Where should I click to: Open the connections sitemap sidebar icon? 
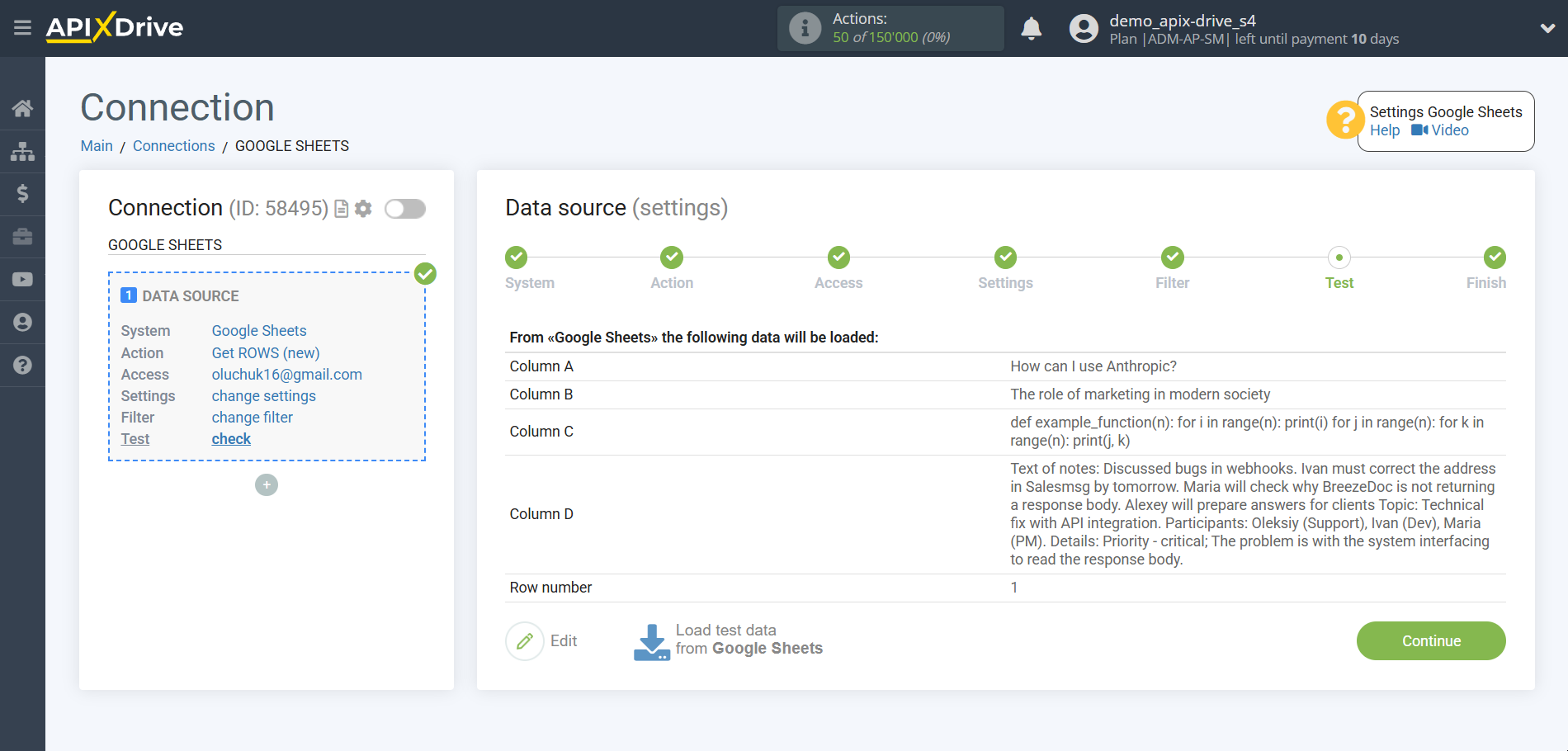(x=22, y=151)
